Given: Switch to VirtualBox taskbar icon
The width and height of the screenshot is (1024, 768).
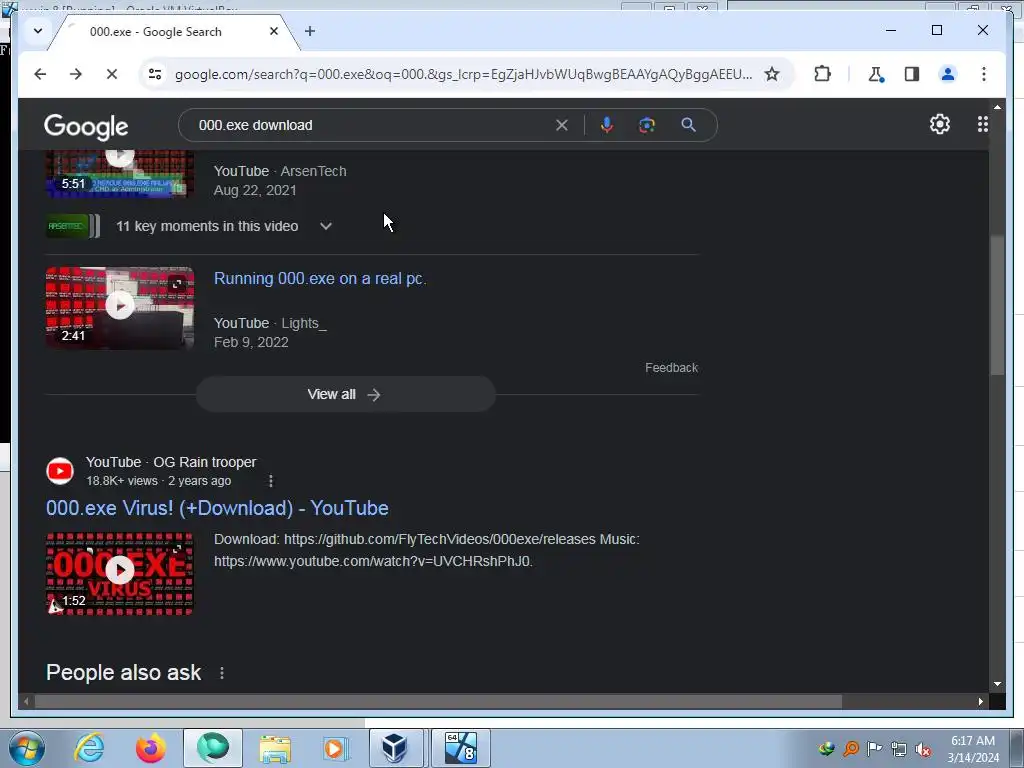Looking at the screenshot, I should (396, 748).
